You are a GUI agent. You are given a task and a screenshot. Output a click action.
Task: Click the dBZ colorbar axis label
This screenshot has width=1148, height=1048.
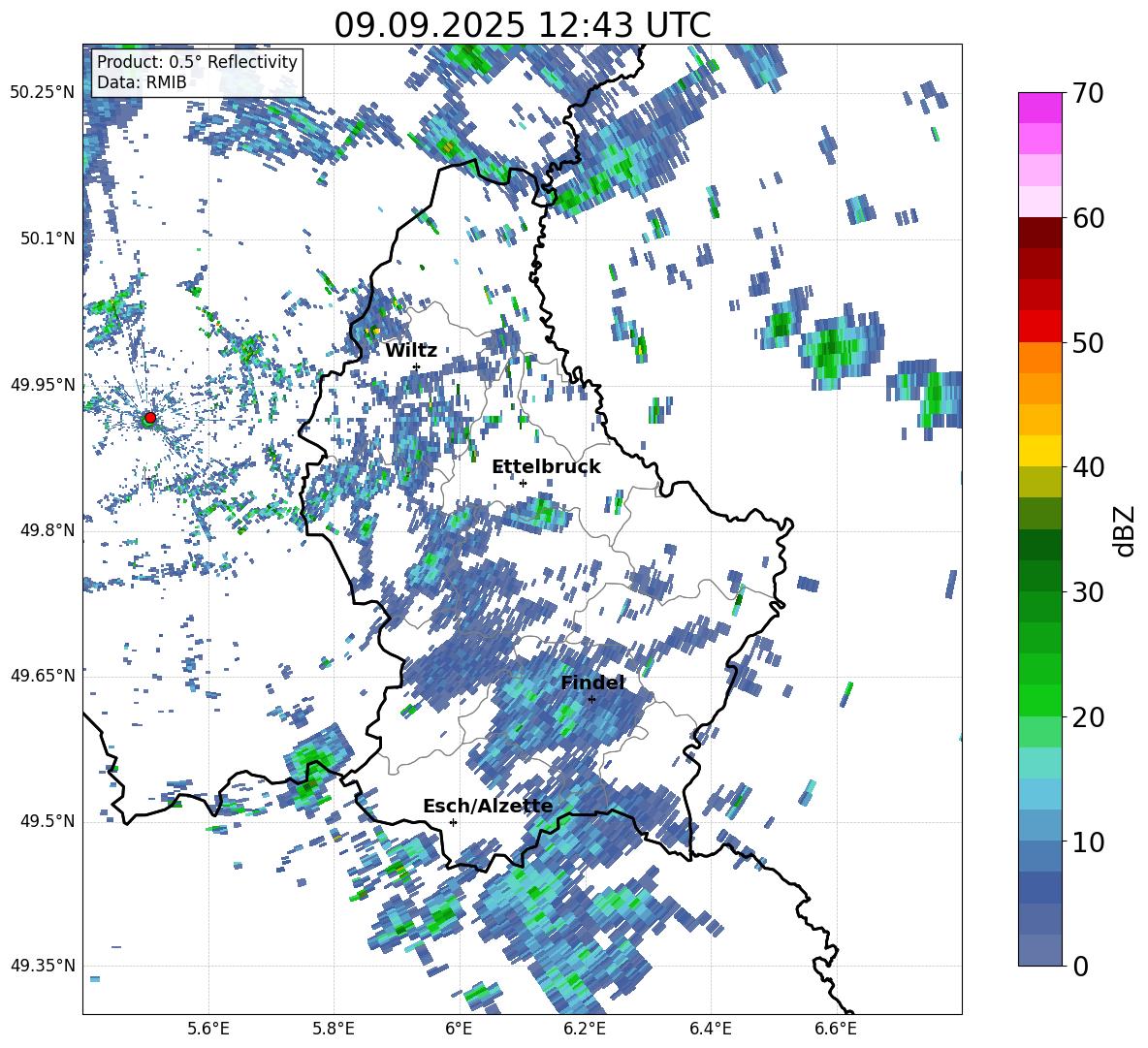(1126, 530)
